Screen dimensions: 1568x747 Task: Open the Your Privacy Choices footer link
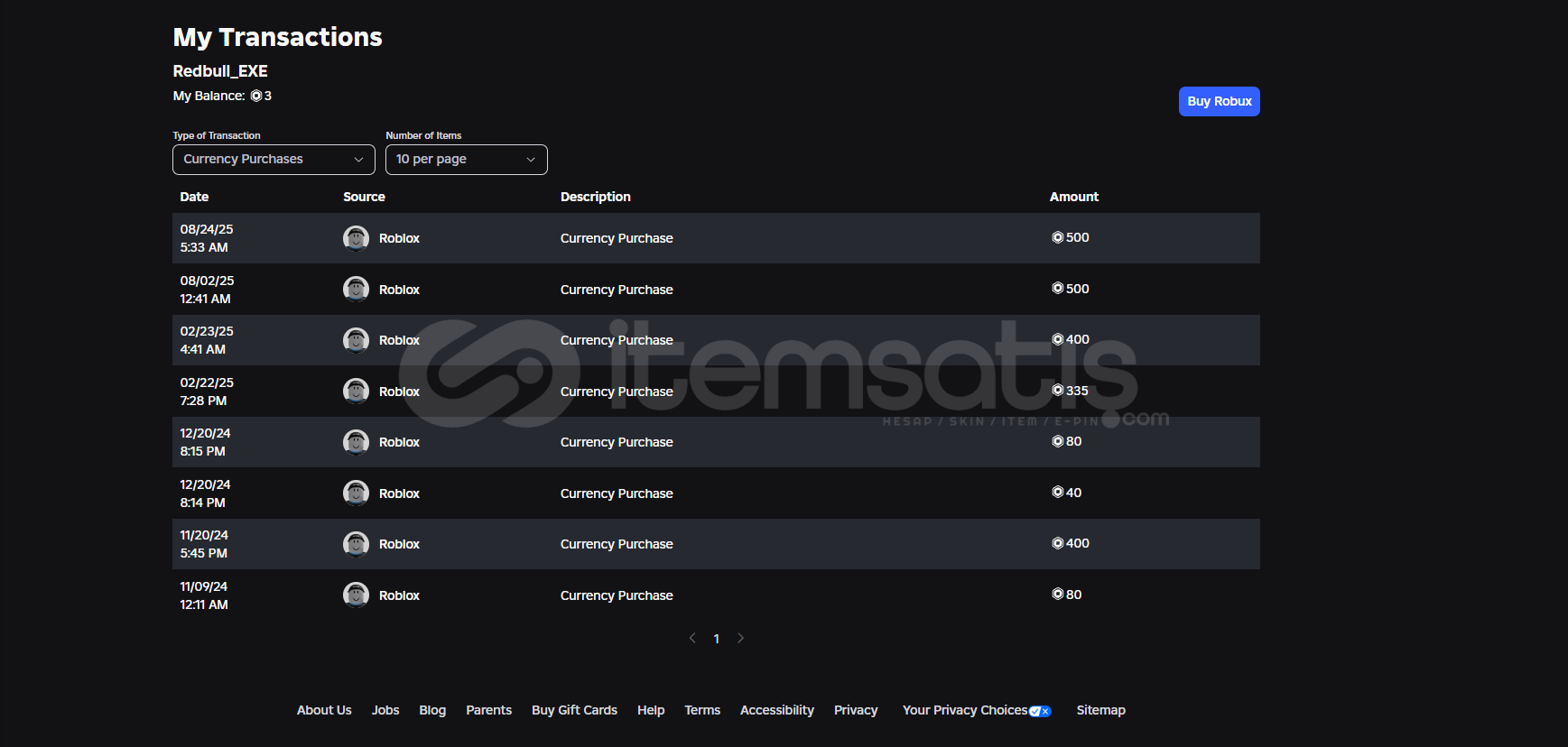point(977,710)
